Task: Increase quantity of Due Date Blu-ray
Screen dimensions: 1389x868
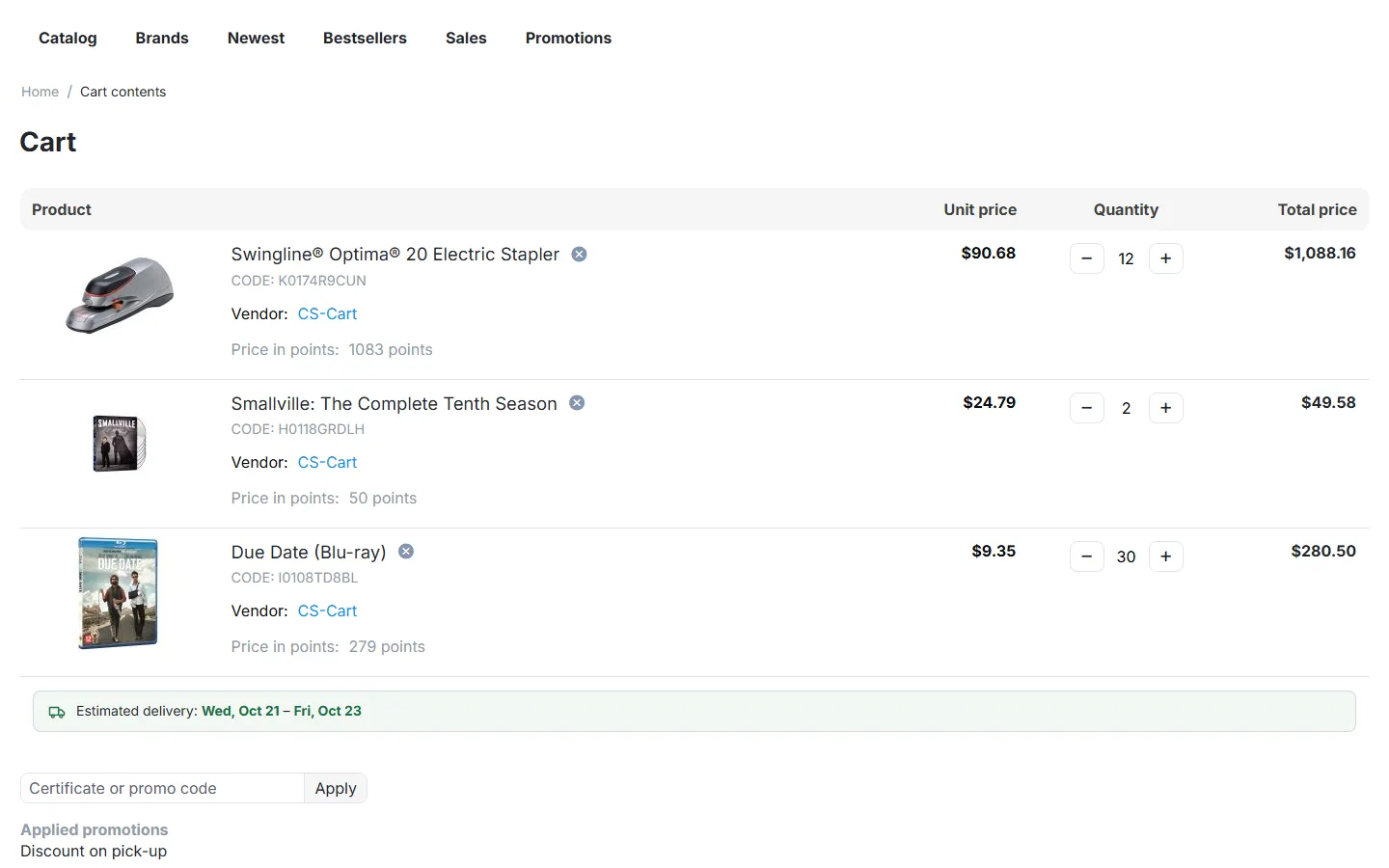Action: [1166, 556]
